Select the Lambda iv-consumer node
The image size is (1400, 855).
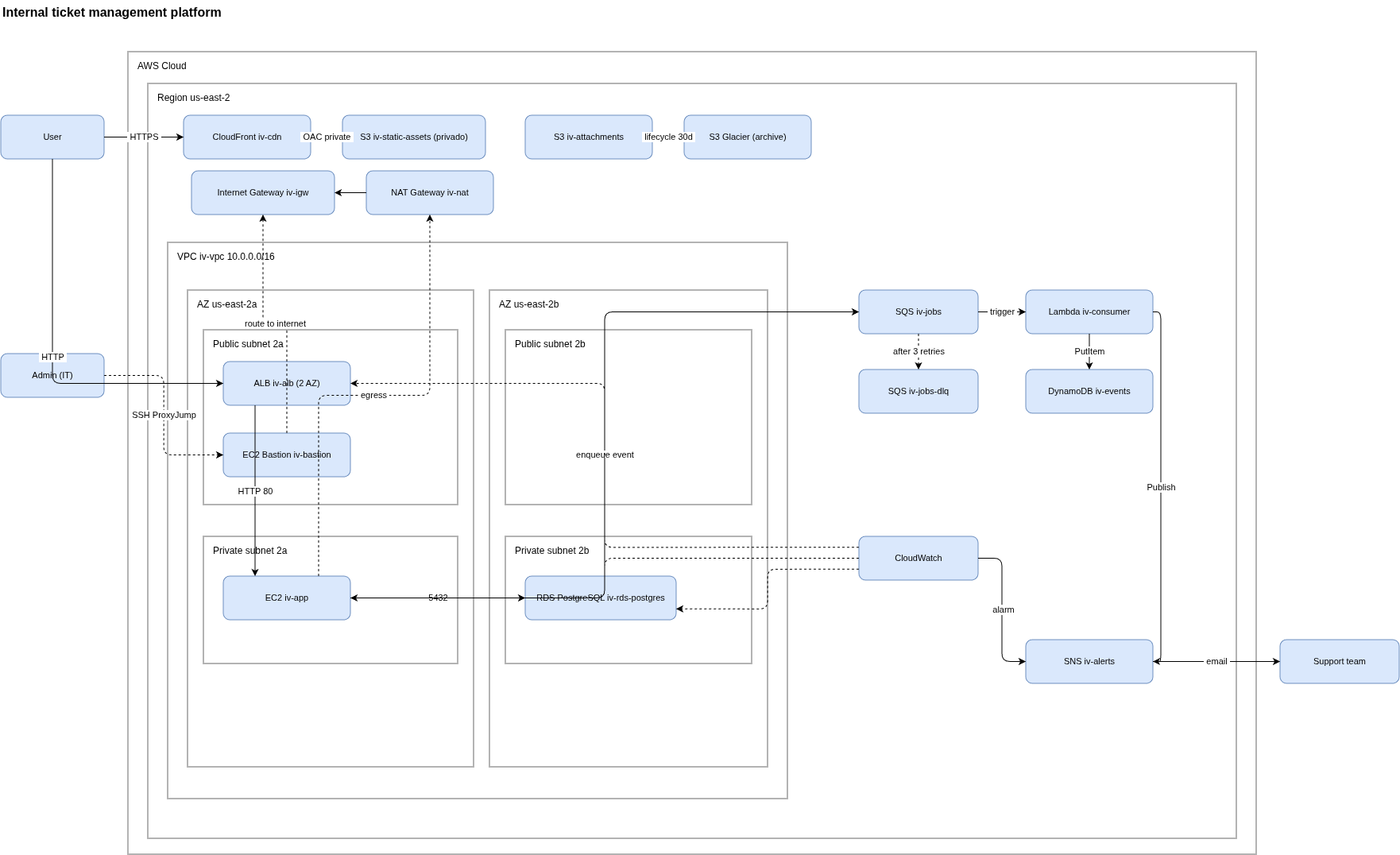pos(1089,311)
